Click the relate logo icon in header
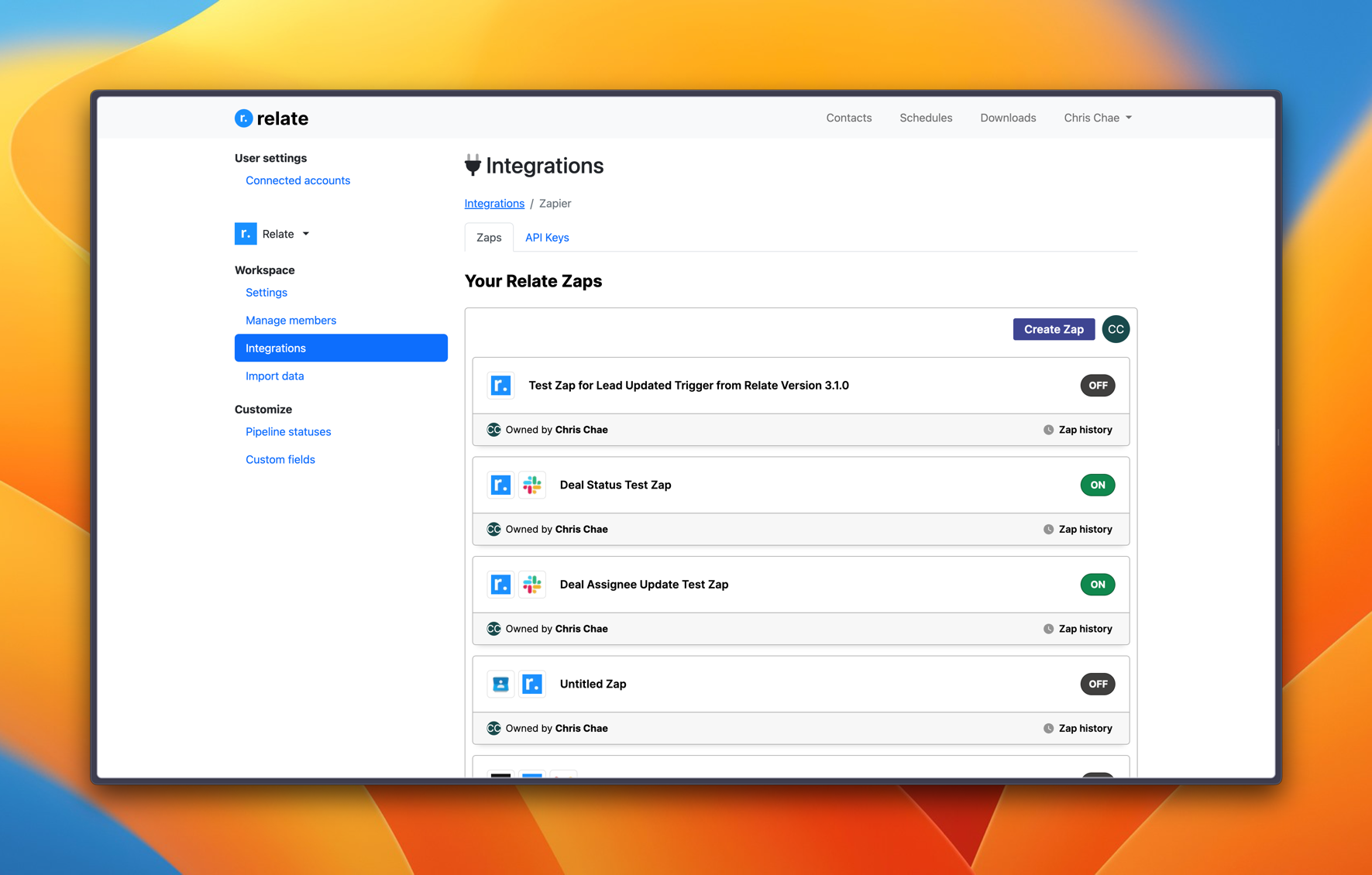 click(243, 118)
